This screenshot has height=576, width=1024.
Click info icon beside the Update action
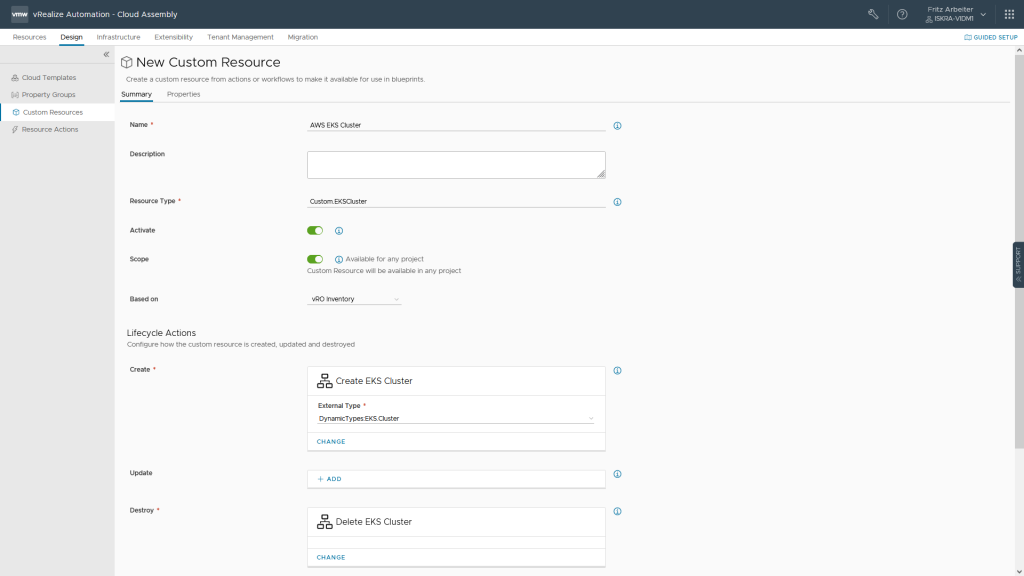tap(617, 474)
